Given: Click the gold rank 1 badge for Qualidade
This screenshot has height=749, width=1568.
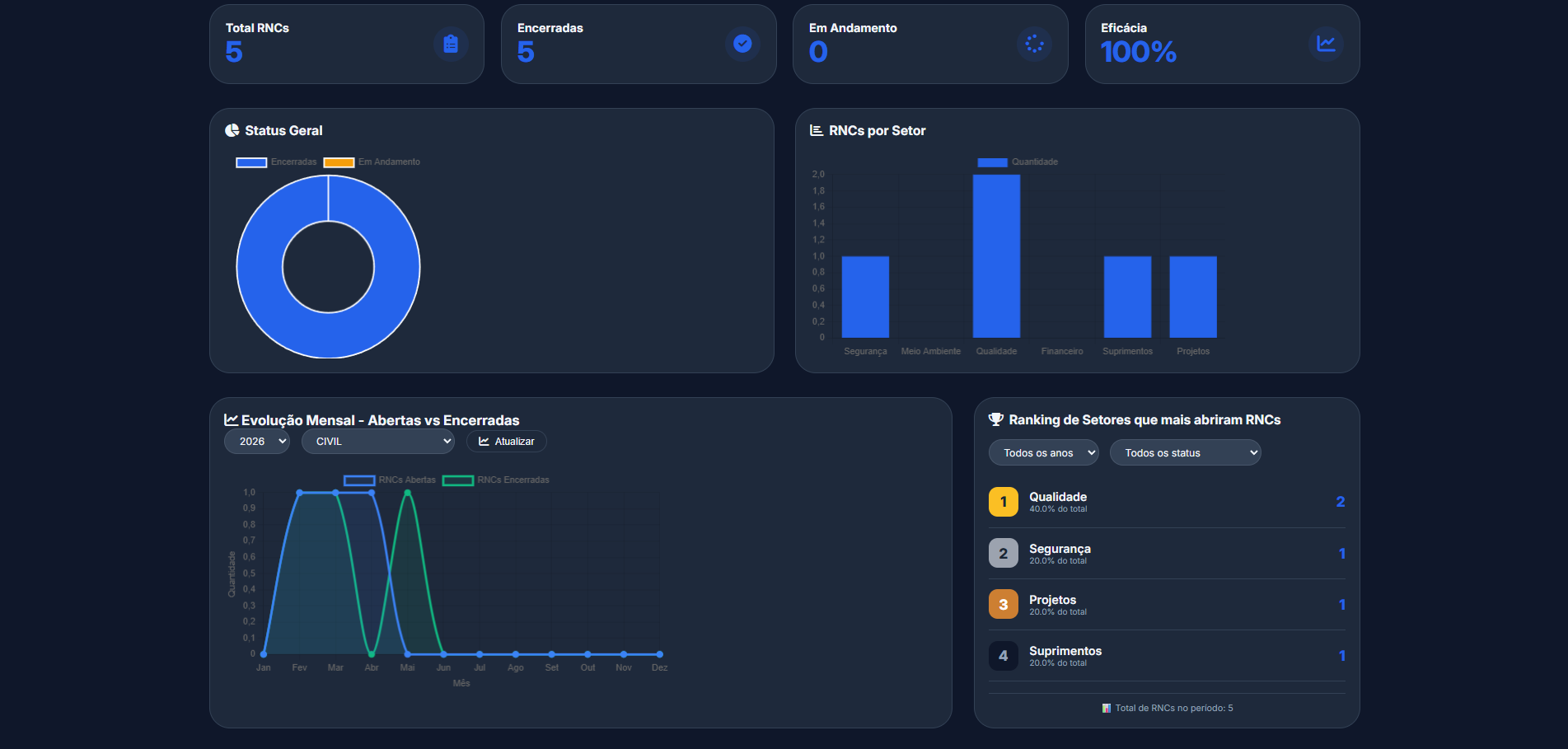Looking at the screenshot, I should coord(1004,502).
